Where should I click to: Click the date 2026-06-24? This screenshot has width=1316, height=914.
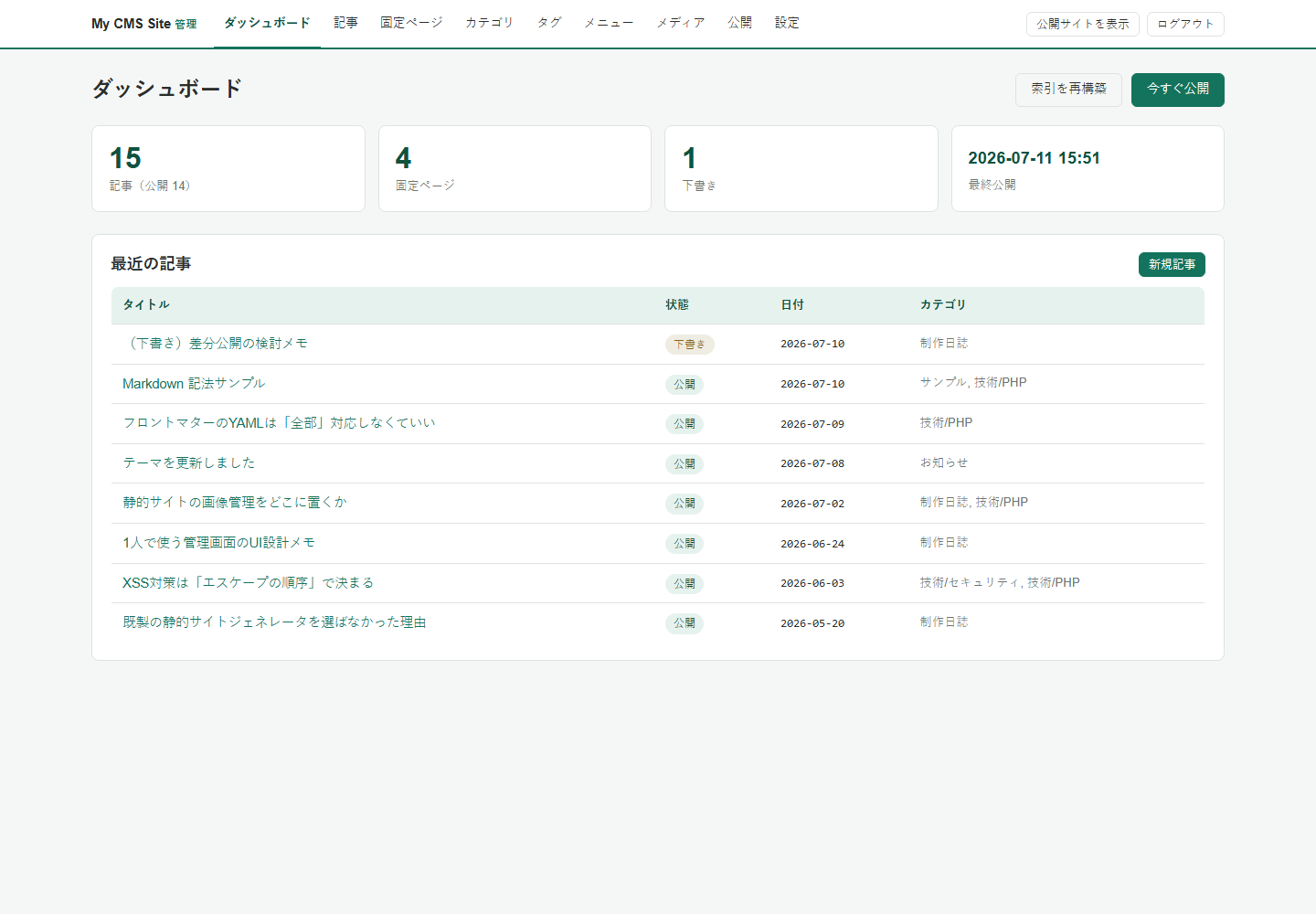coord(812,544)
